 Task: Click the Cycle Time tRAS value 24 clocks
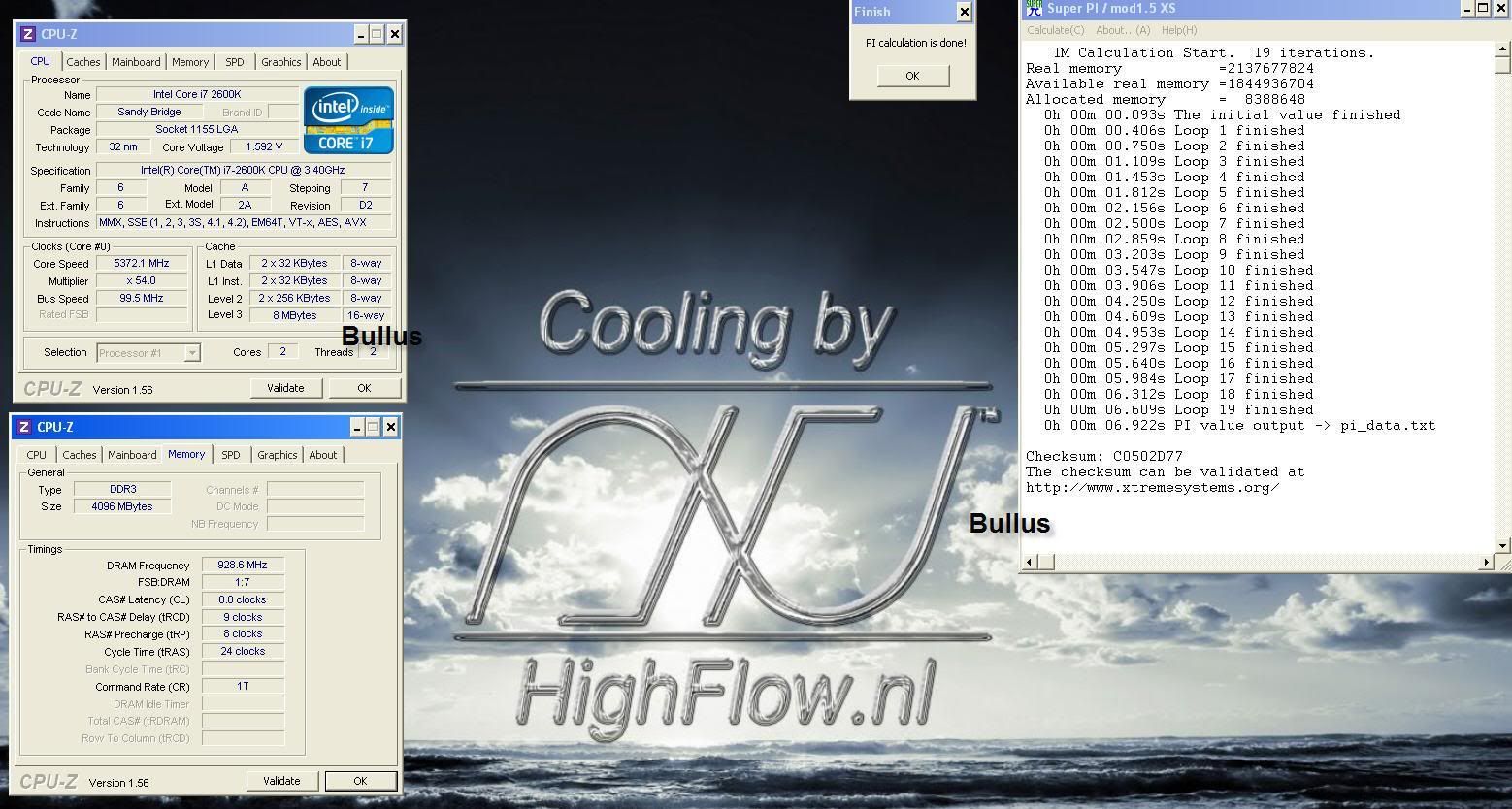(x=243, y=652)
